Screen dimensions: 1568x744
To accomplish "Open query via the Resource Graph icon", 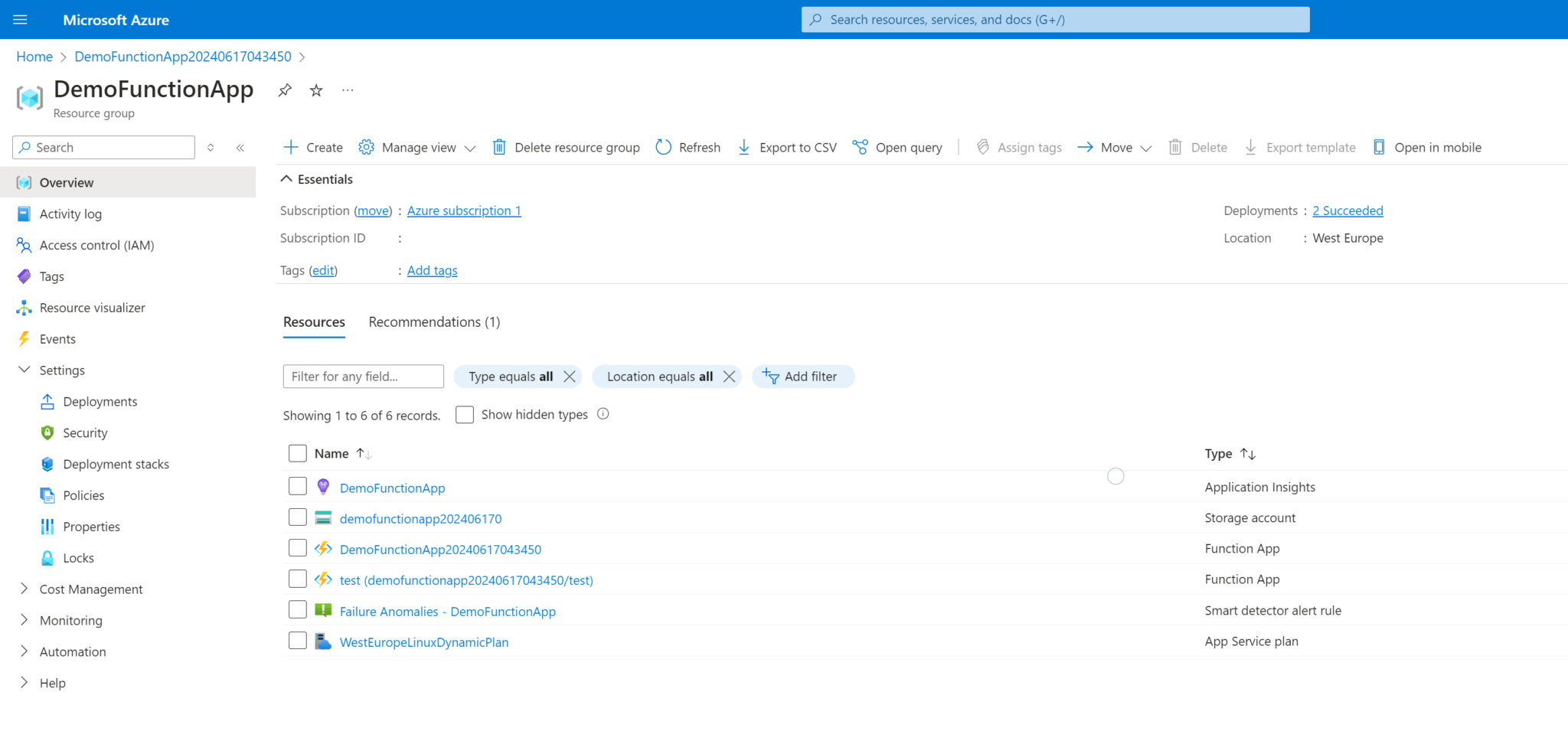I will (x=861, y=147).
